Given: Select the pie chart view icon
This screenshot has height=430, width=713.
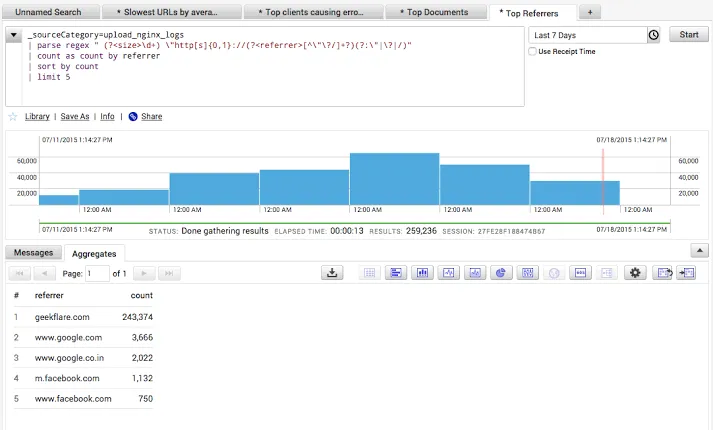Looking at the screenshot, I should [503, 273].
